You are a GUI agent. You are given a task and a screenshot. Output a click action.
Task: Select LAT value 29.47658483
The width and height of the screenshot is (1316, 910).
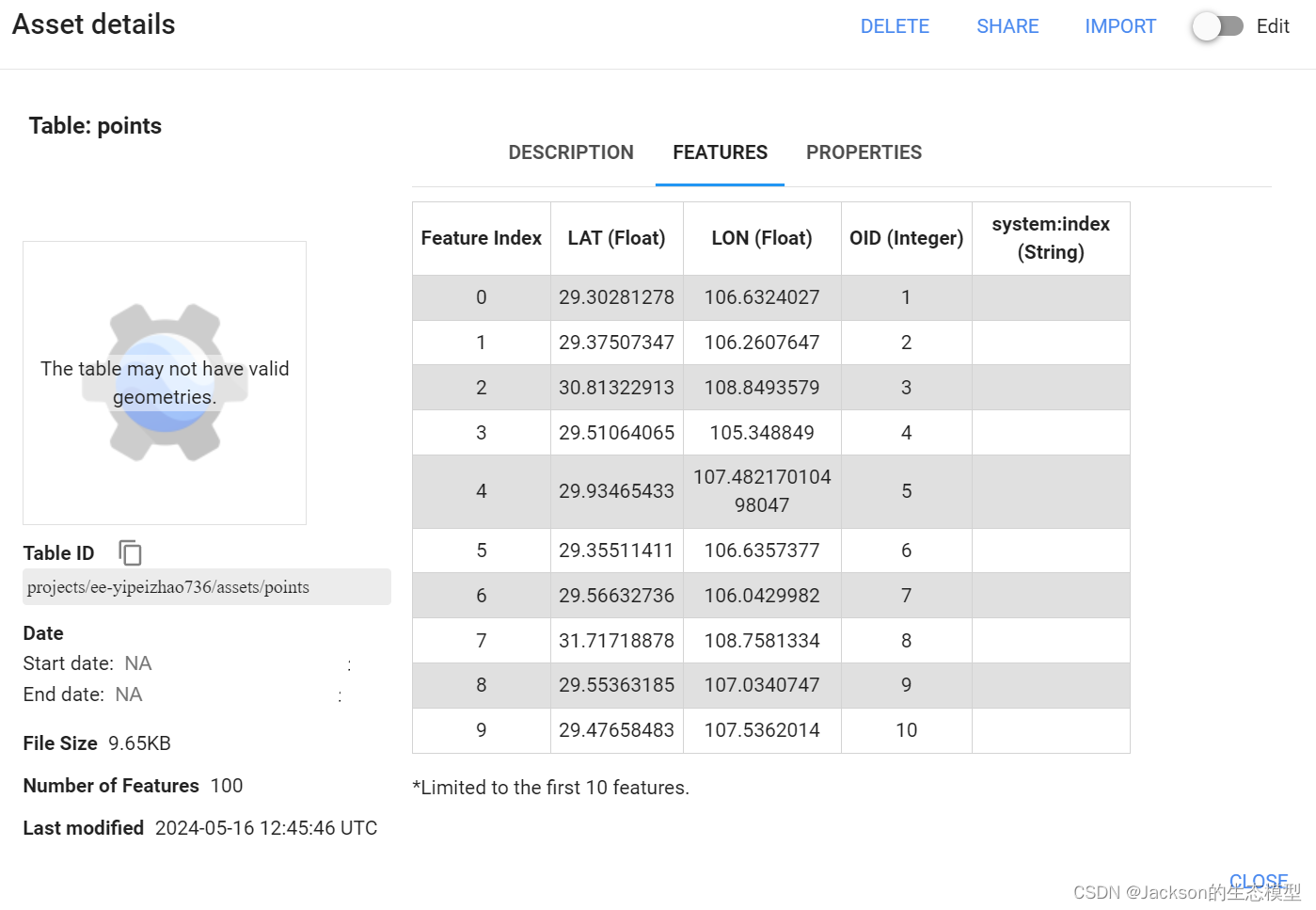pyautogui.click(x=616, y=730)
